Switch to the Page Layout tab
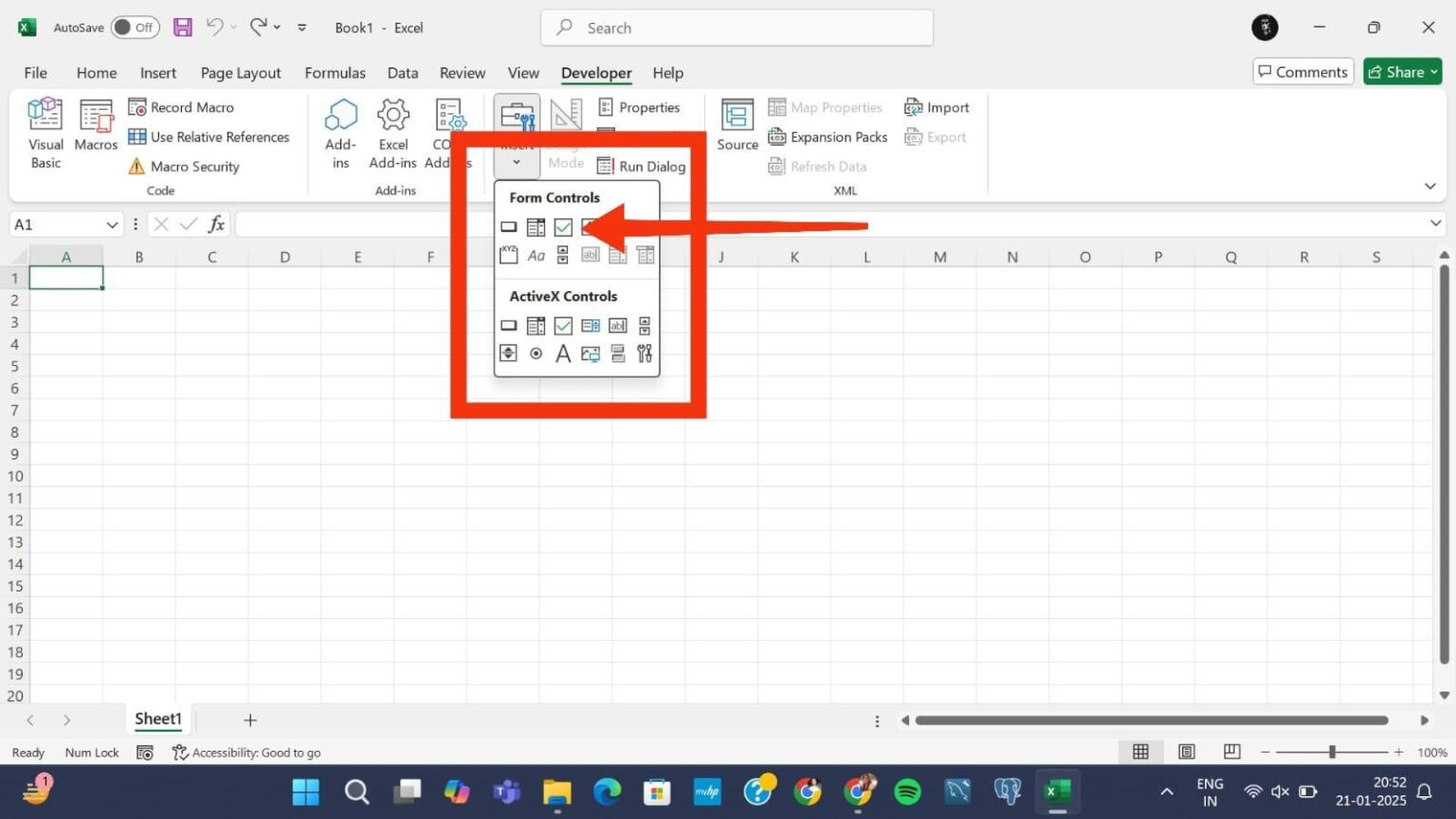The image size is (1456, 819). click(241, 73)
